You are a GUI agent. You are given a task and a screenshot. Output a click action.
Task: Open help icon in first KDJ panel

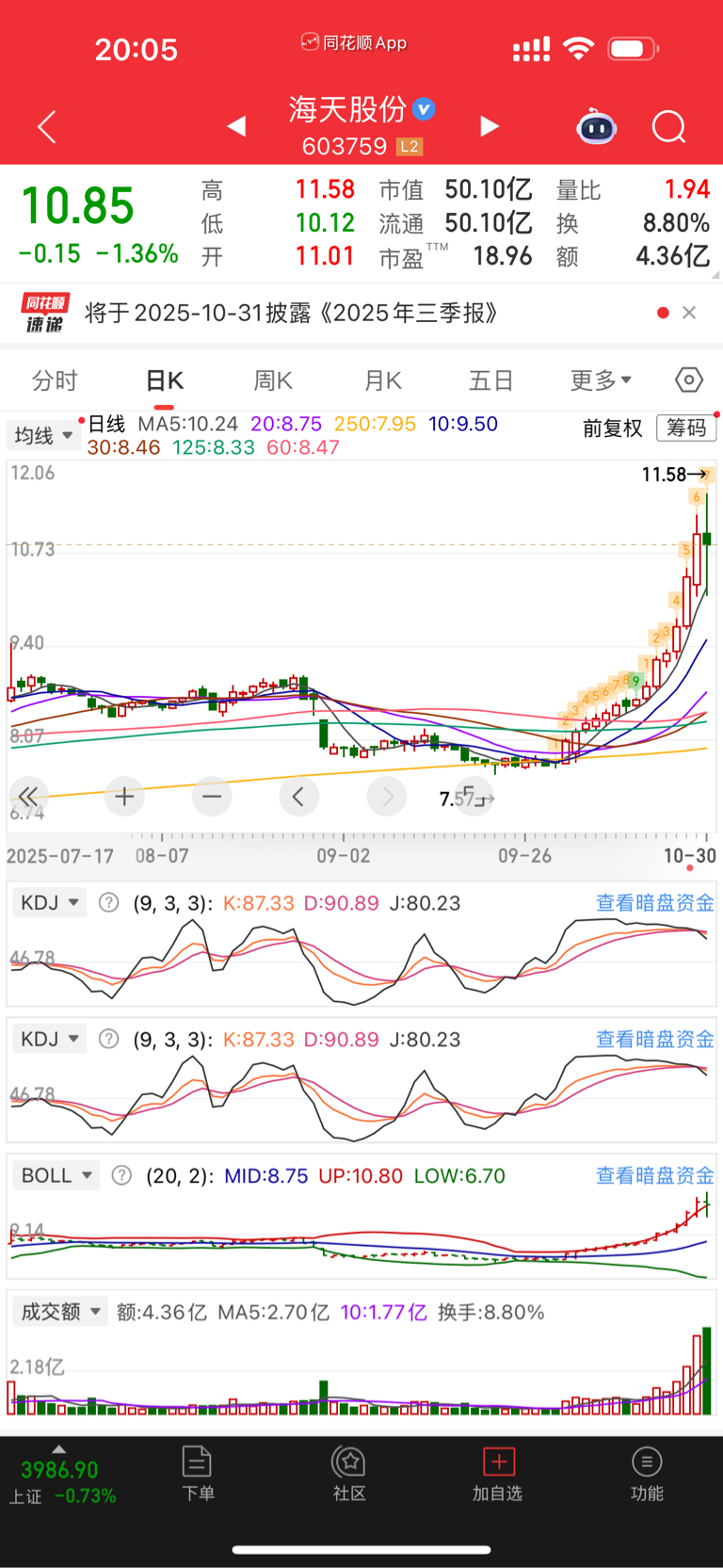click(x=109, y=902)
